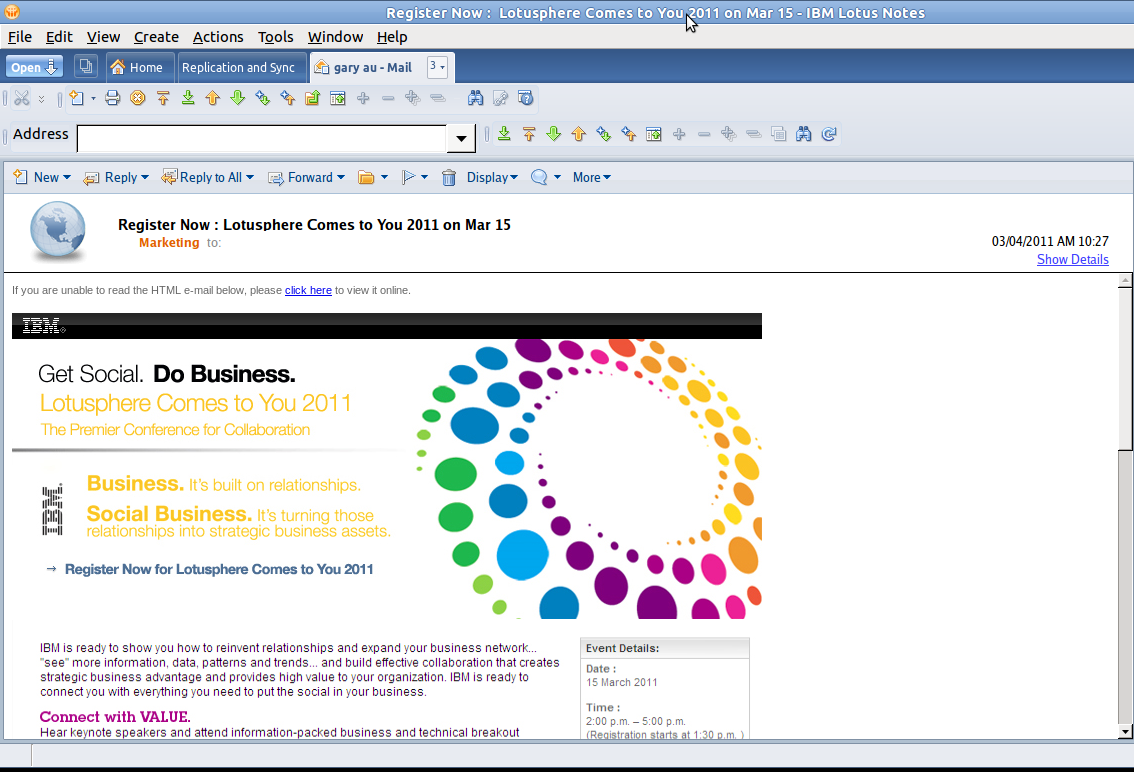Open the View menu
This screenshot has width=1134, height=772.
(x=103, y=37)
